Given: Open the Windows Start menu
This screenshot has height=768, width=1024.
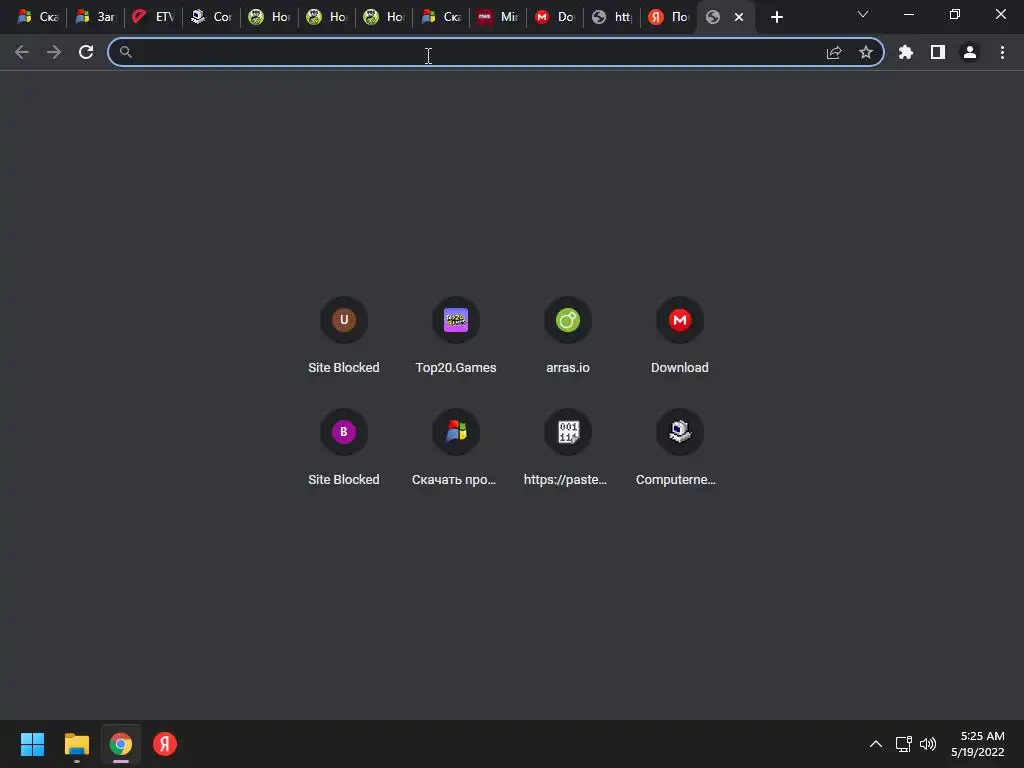Looking at the screenshot, I should (x=32, y=744).
